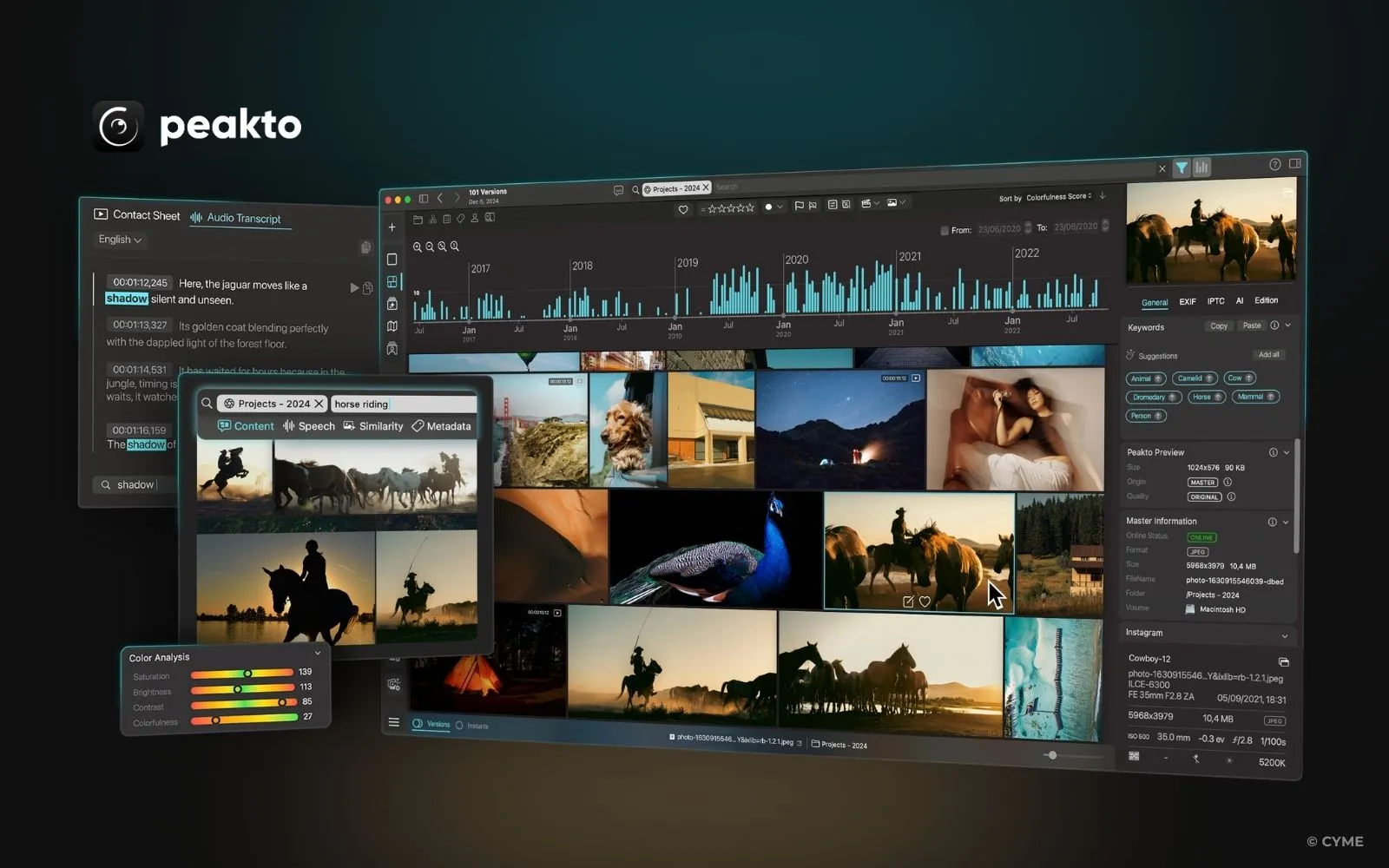
Task: Go forward with the right chevron
Action: [x=458, y=198]
